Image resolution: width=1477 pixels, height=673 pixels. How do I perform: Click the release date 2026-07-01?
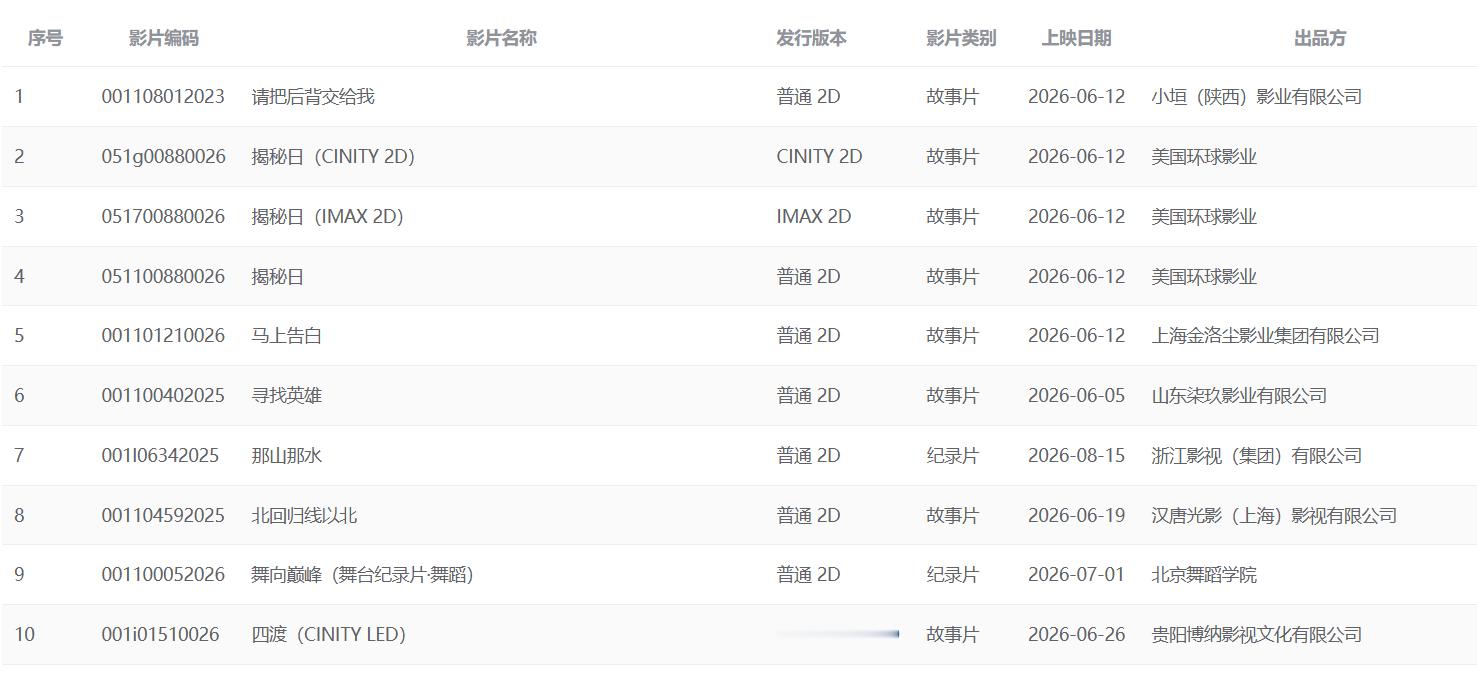pos(1076,575)
